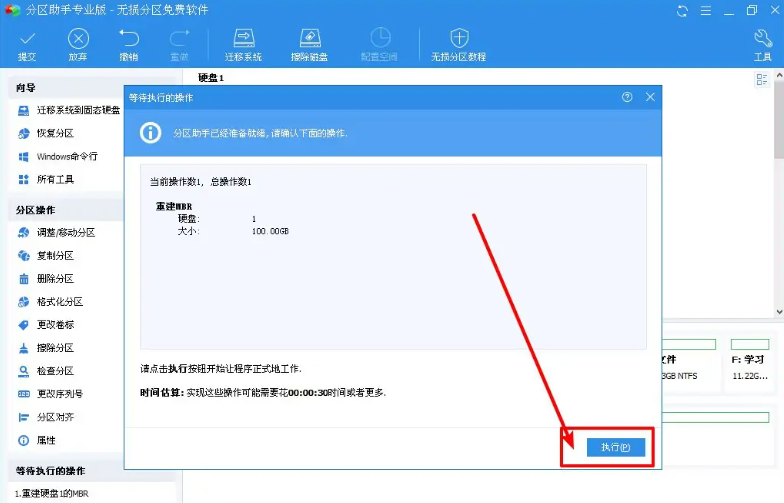Click the help icon in the dialog title bar
The height and width of the screenshot is (503, 784).
(627, 97)
